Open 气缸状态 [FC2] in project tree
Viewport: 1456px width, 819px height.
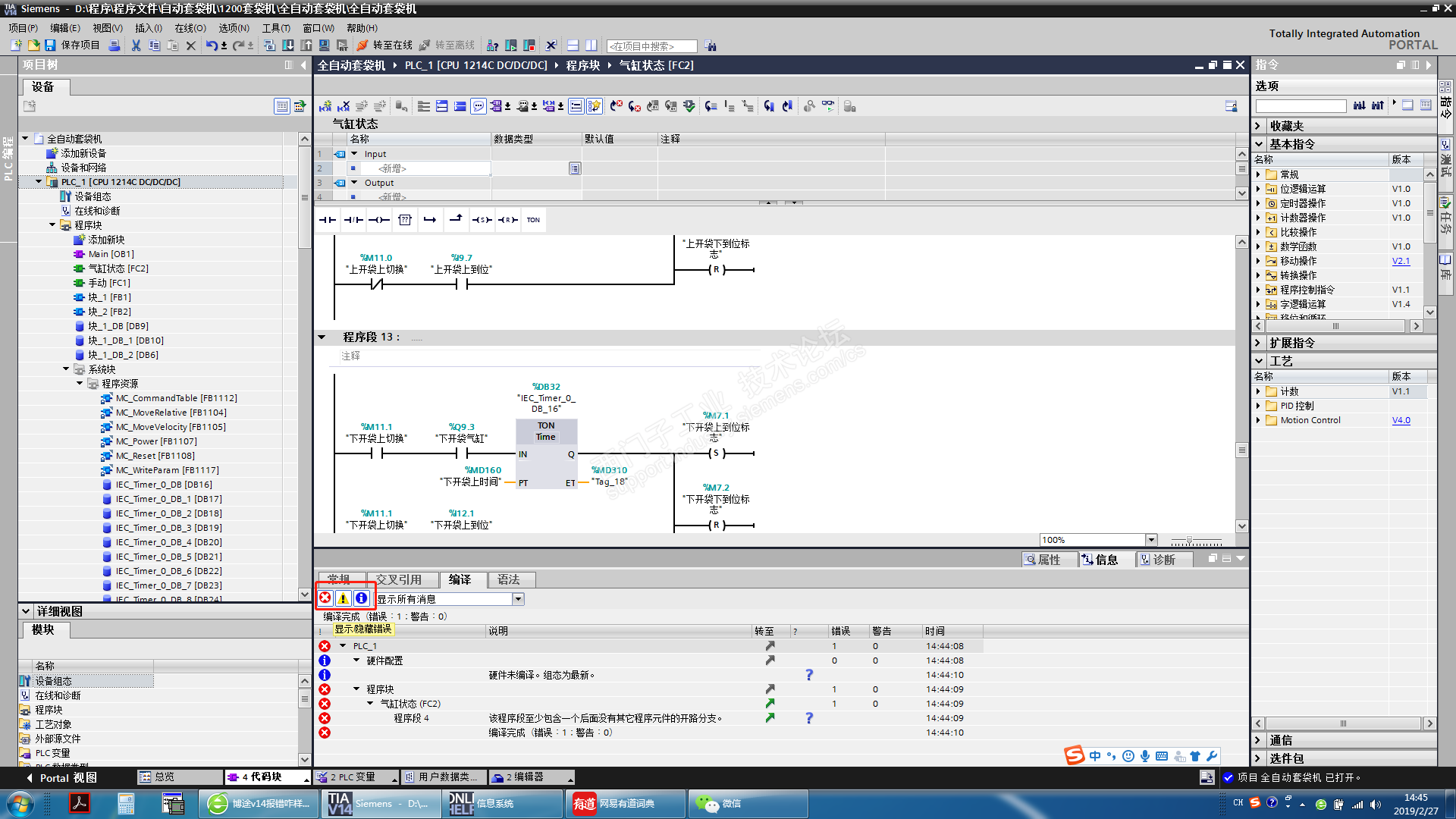[x=118, y=268]
